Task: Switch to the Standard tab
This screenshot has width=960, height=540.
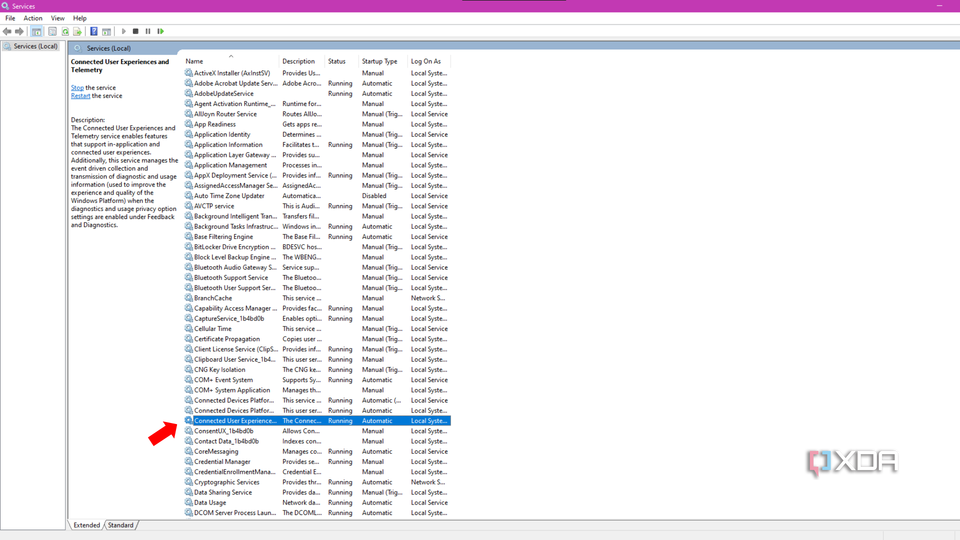Action: pos(121,525)
